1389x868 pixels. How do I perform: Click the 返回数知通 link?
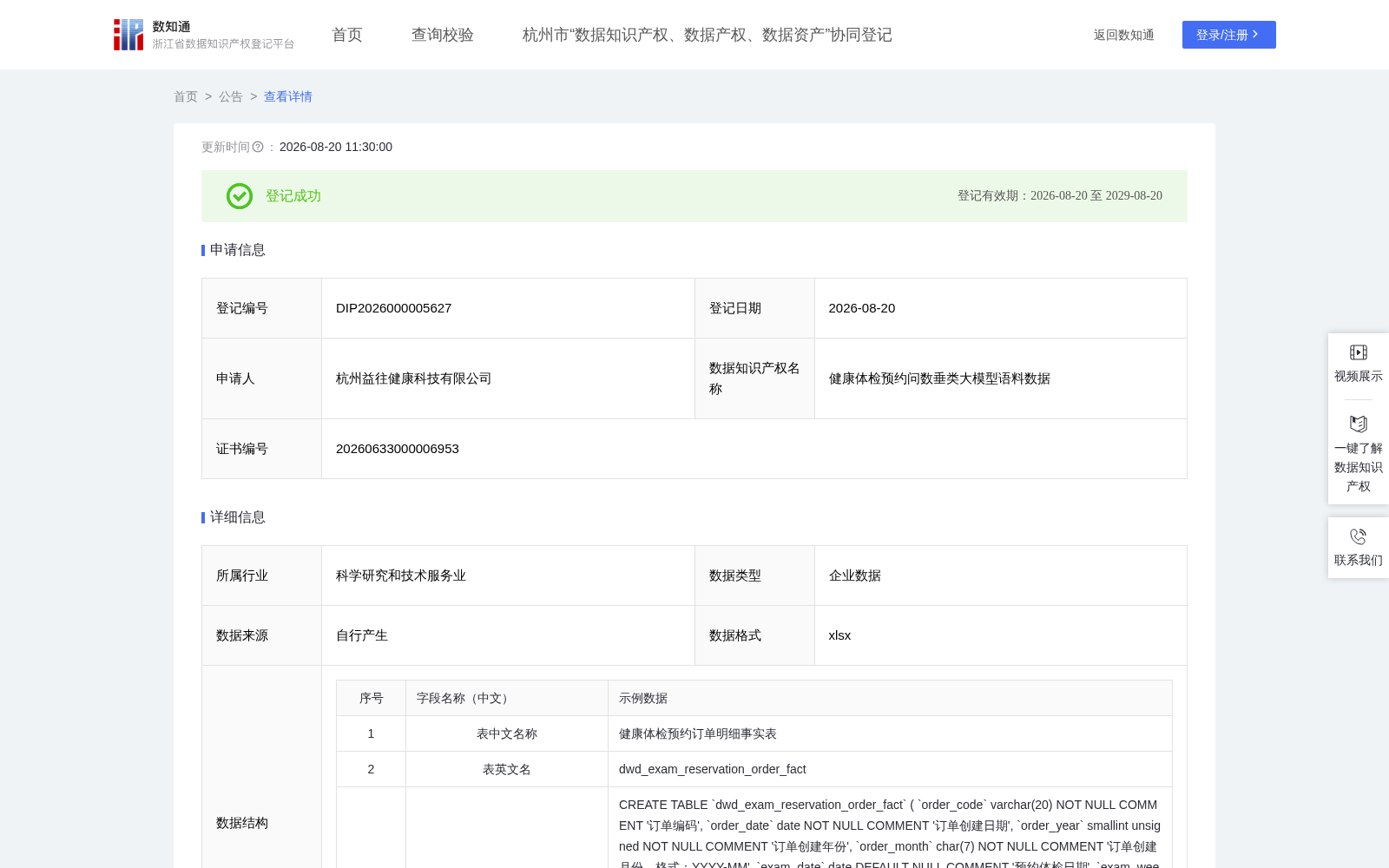coord(1123,35)
